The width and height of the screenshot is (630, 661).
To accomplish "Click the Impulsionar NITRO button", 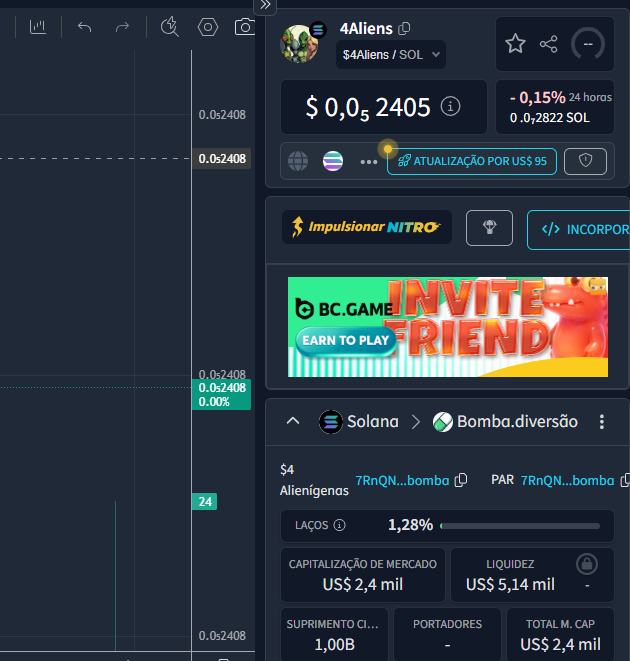I will (367, 227).
